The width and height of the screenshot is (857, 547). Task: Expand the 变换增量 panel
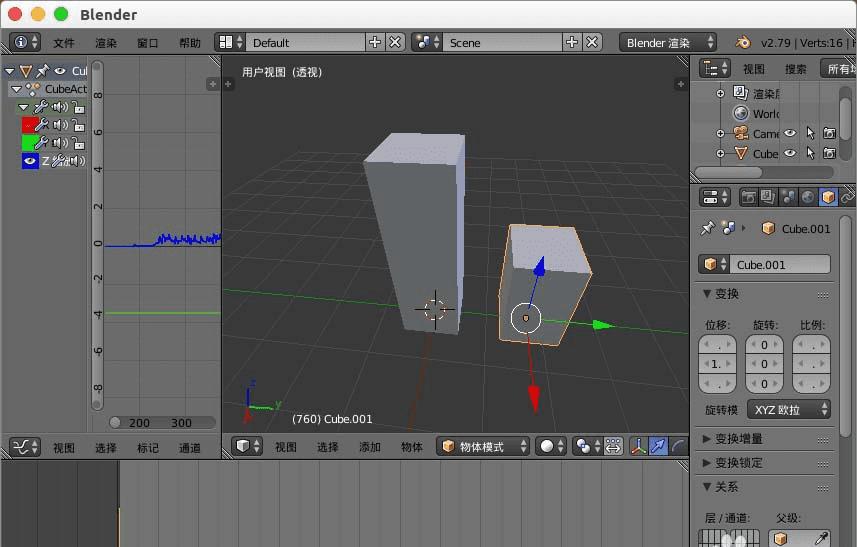point(738,439)
